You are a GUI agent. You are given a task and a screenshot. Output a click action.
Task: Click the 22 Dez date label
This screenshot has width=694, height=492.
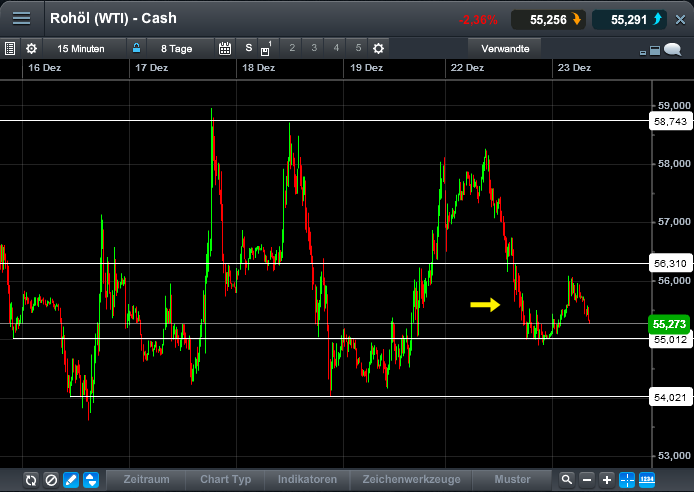click(x=467, y=68)
